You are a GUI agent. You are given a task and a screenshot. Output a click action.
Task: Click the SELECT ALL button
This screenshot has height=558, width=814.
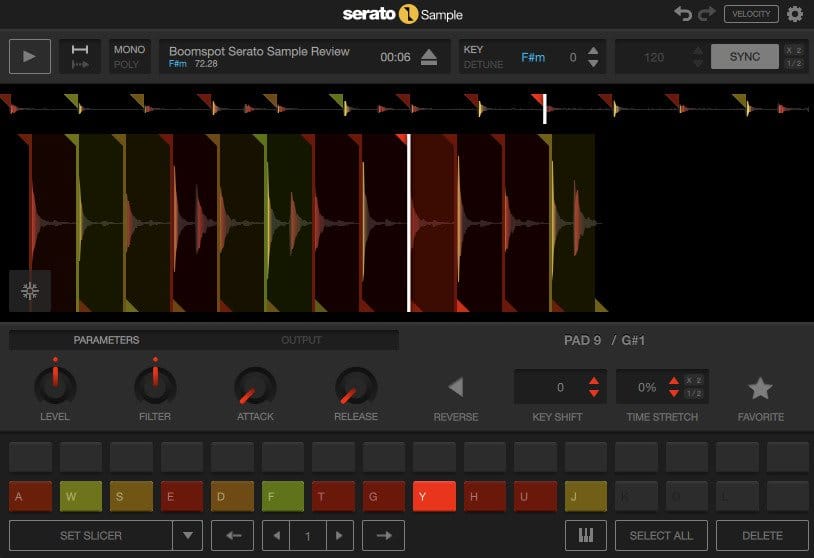coord(661,536)
